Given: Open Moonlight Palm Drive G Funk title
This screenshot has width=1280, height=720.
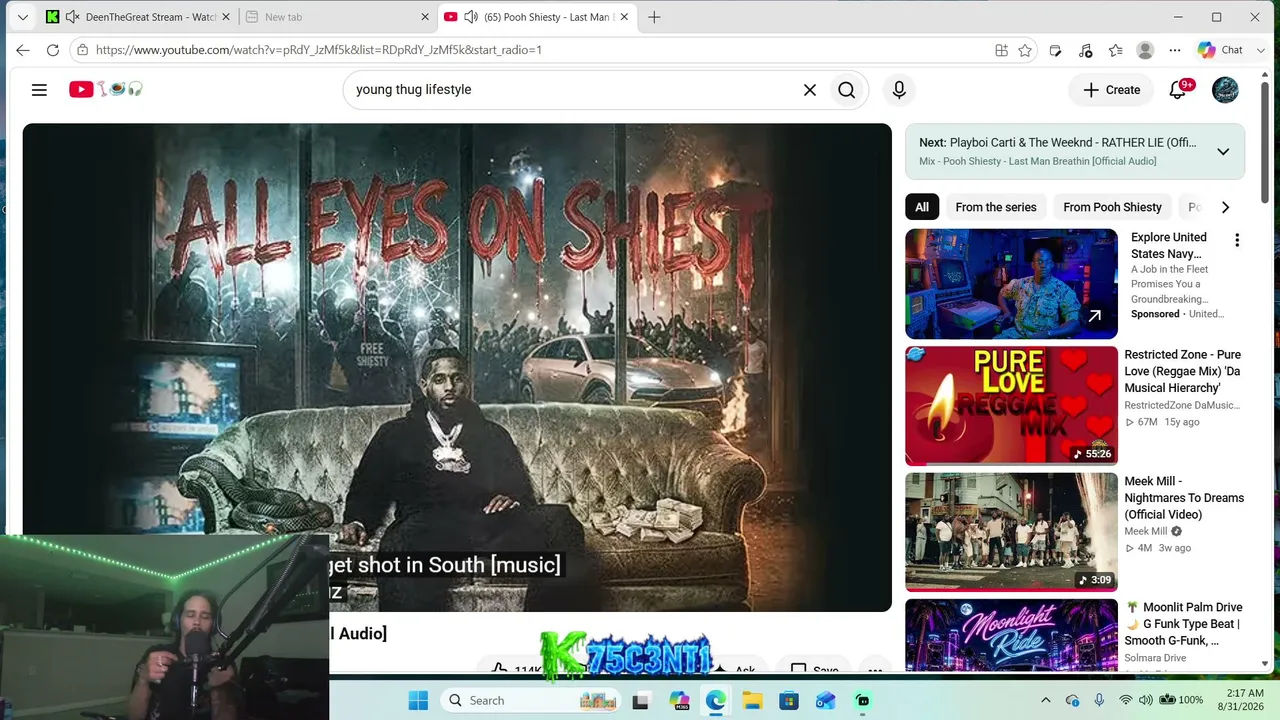Looking at the screenshot, I should (x=1184, y=624).
